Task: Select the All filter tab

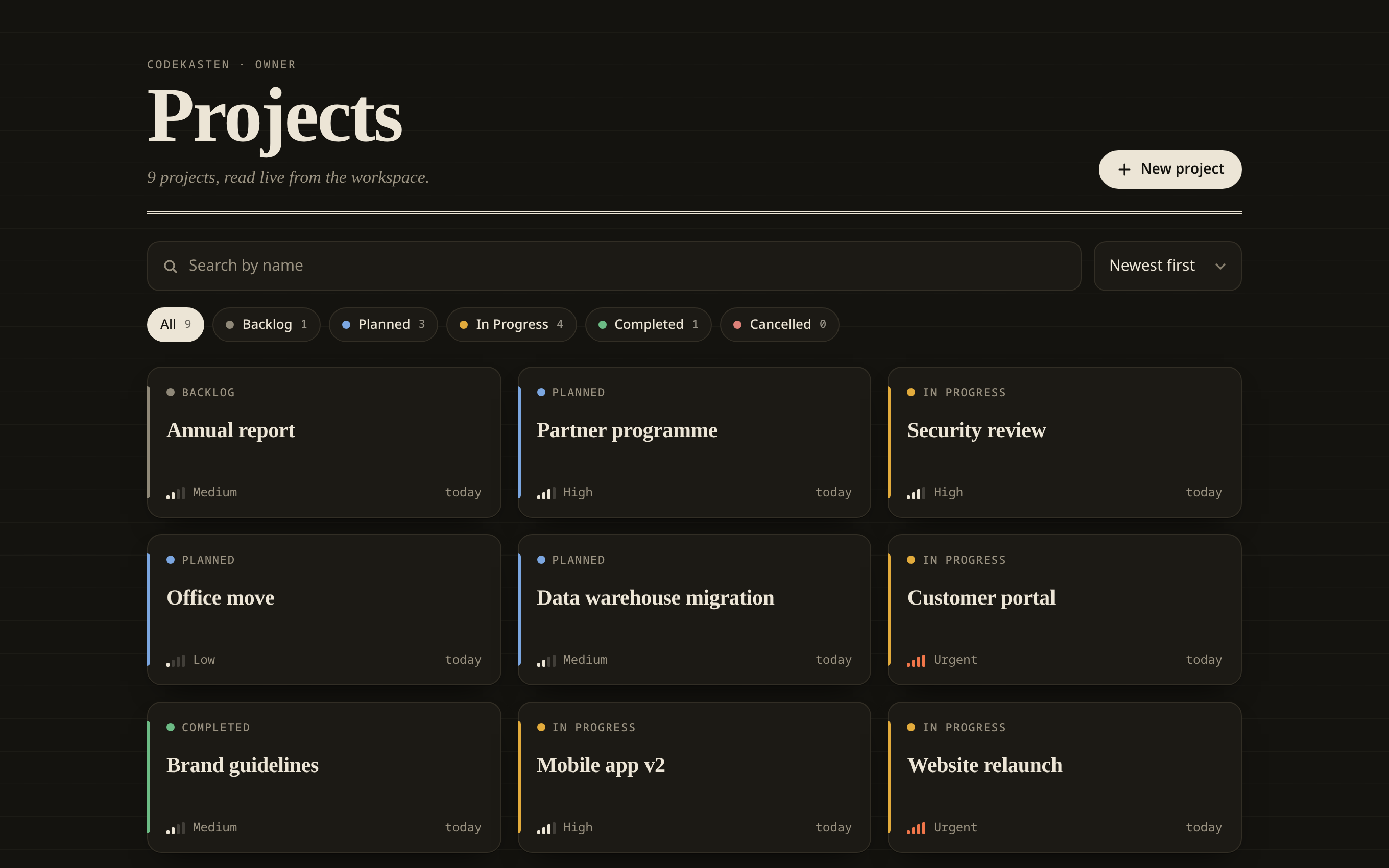Action: [176, 324]
